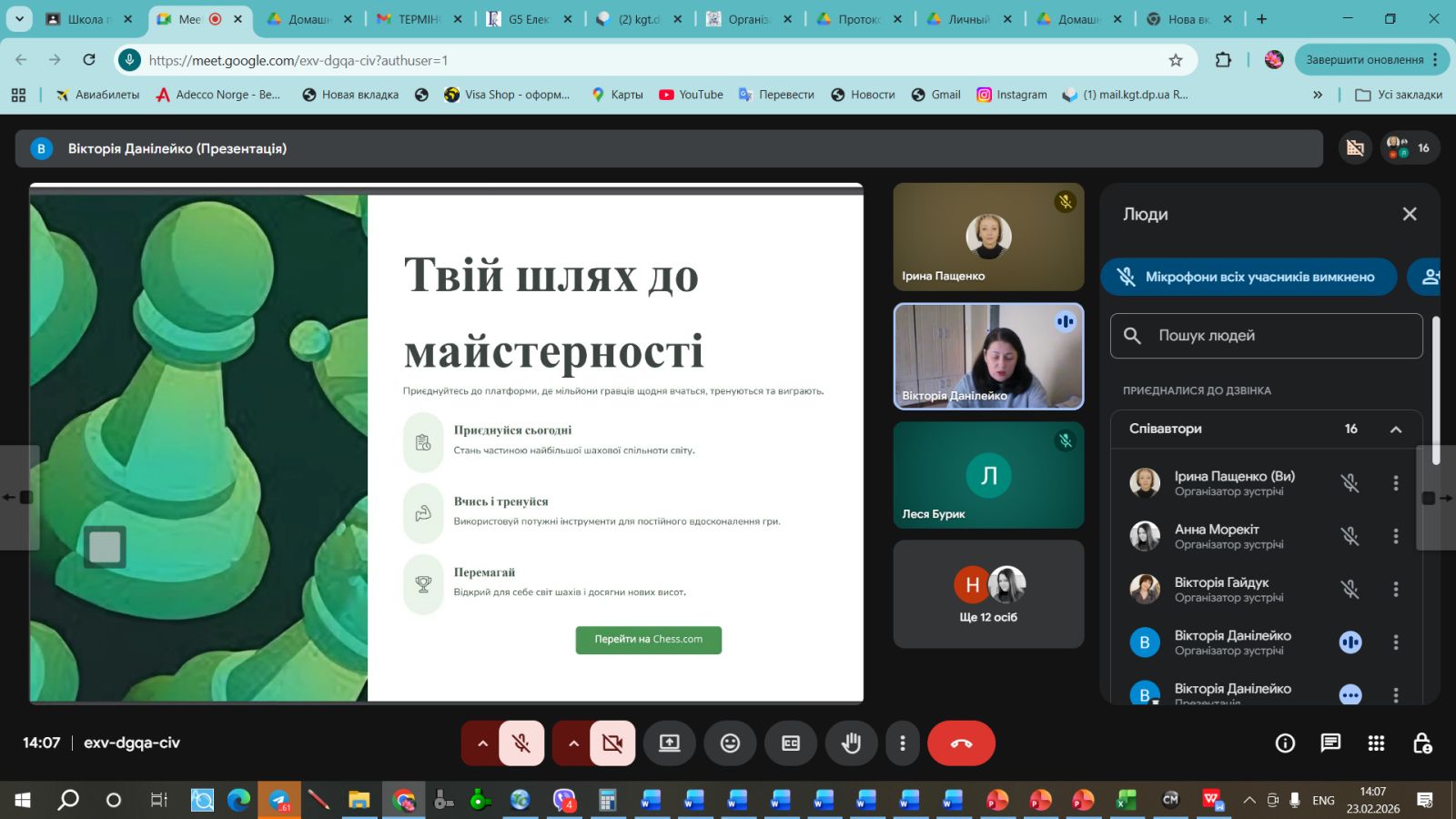Open Telegram from the Windows taskbar
The width and height of the screenshot is (1456, 819).
[279, 800]
